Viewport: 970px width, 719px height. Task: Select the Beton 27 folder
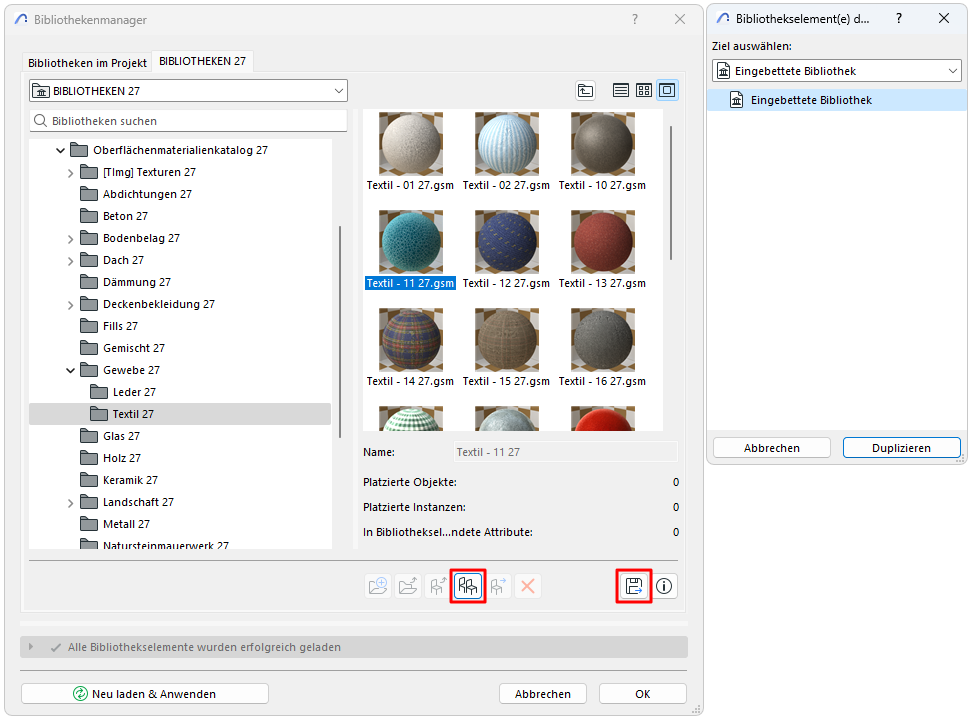coord(114,216)
